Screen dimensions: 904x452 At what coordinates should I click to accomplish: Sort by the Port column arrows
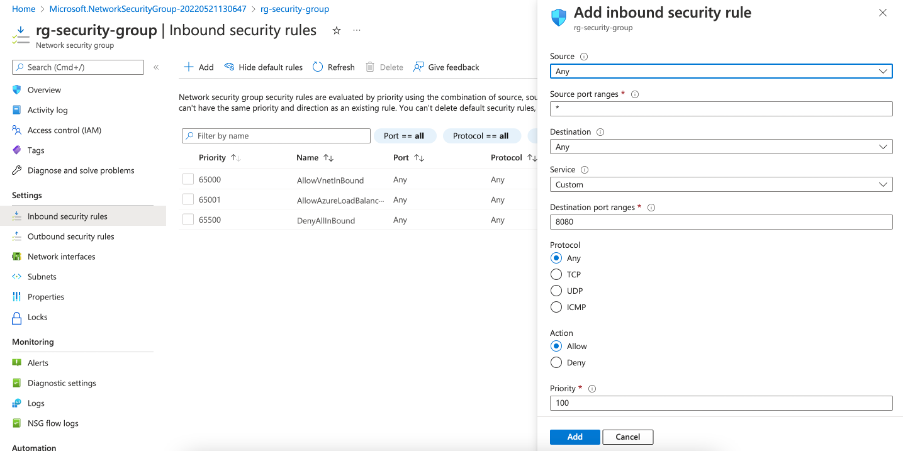(419, 158)
